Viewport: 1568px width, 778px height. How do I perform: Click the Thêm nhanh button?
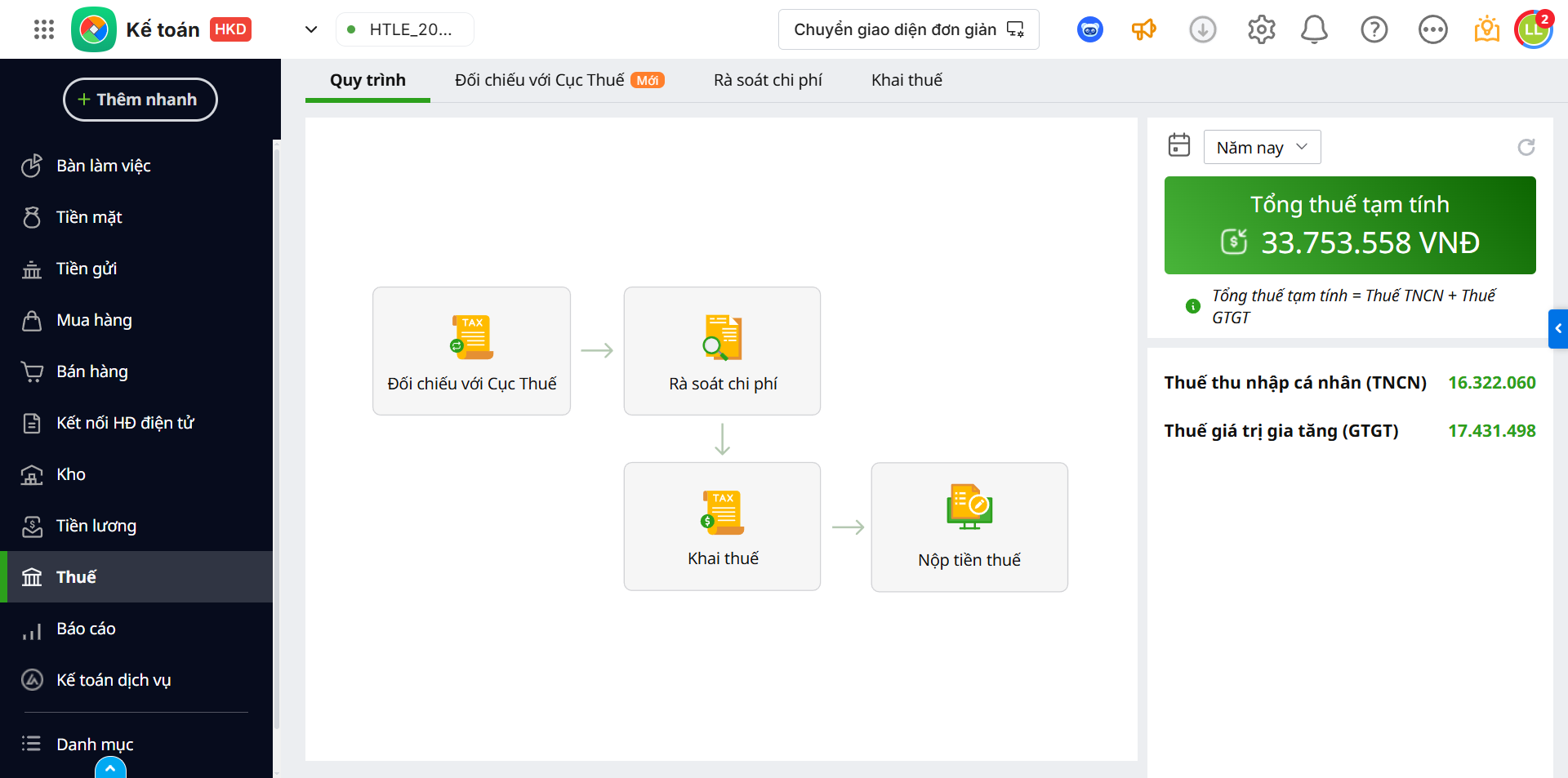click(x=140, y=100)
